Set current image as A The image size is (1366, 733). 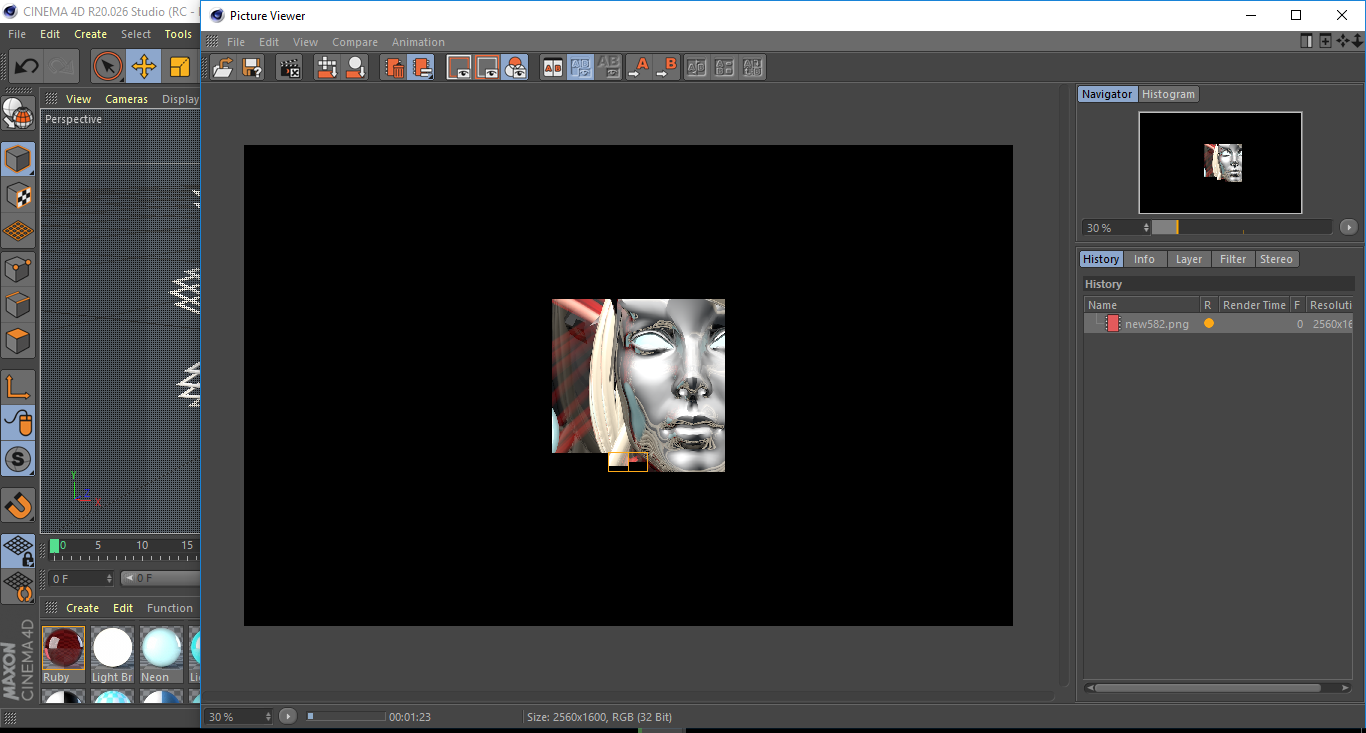click(638, 68)
